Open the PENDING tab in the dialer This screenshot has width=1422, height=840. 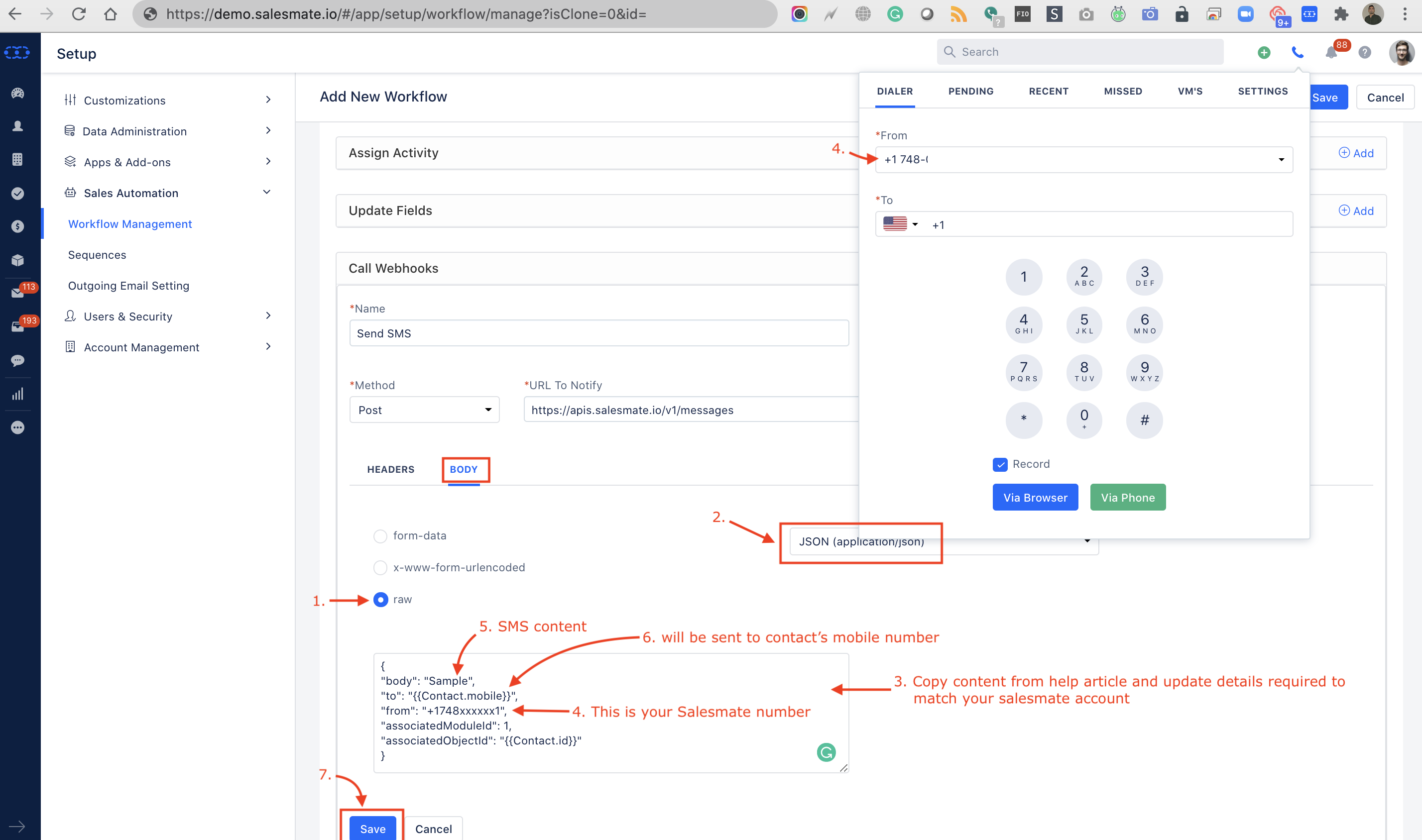point(970,91)
